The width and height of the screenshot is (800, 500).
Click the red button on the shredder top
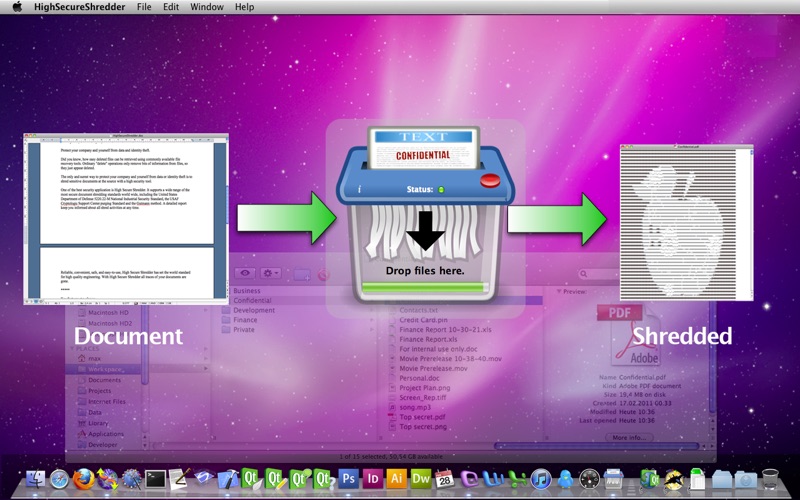(490, 181)
